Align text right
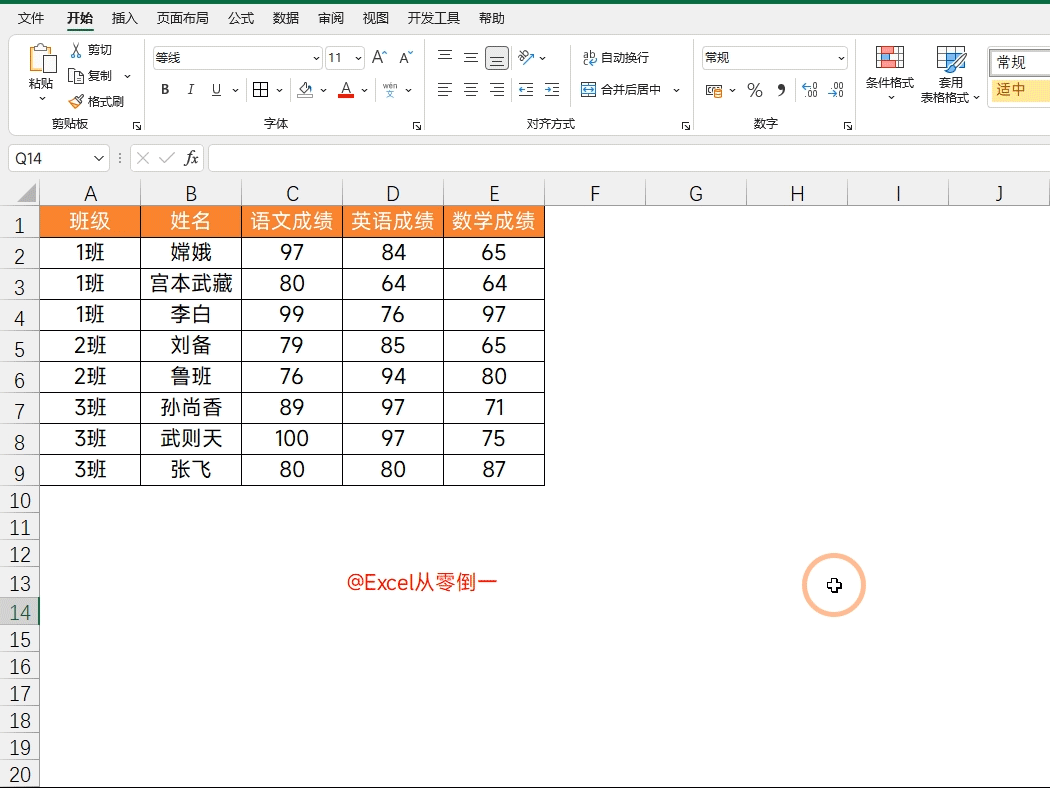 coord(497,90)
